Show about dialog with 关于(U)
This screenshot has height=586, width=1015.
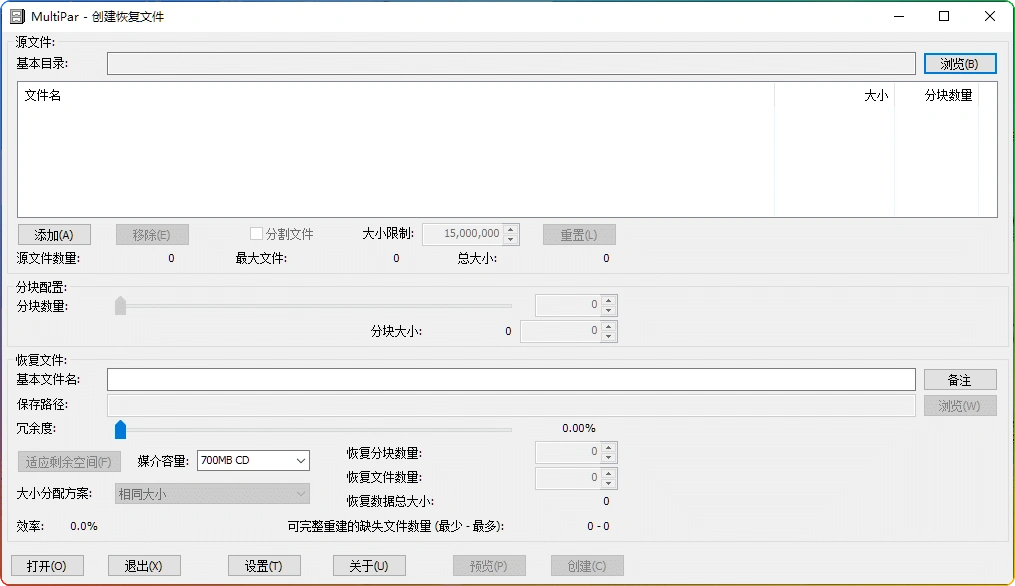[x=369, y=565]
